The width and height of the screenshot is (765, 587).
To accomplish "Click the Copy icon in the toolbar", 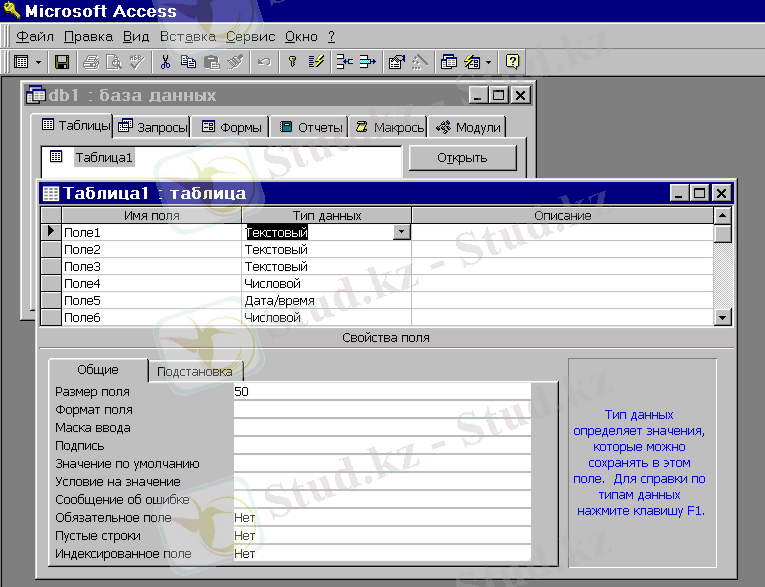I will pos(188,62).
